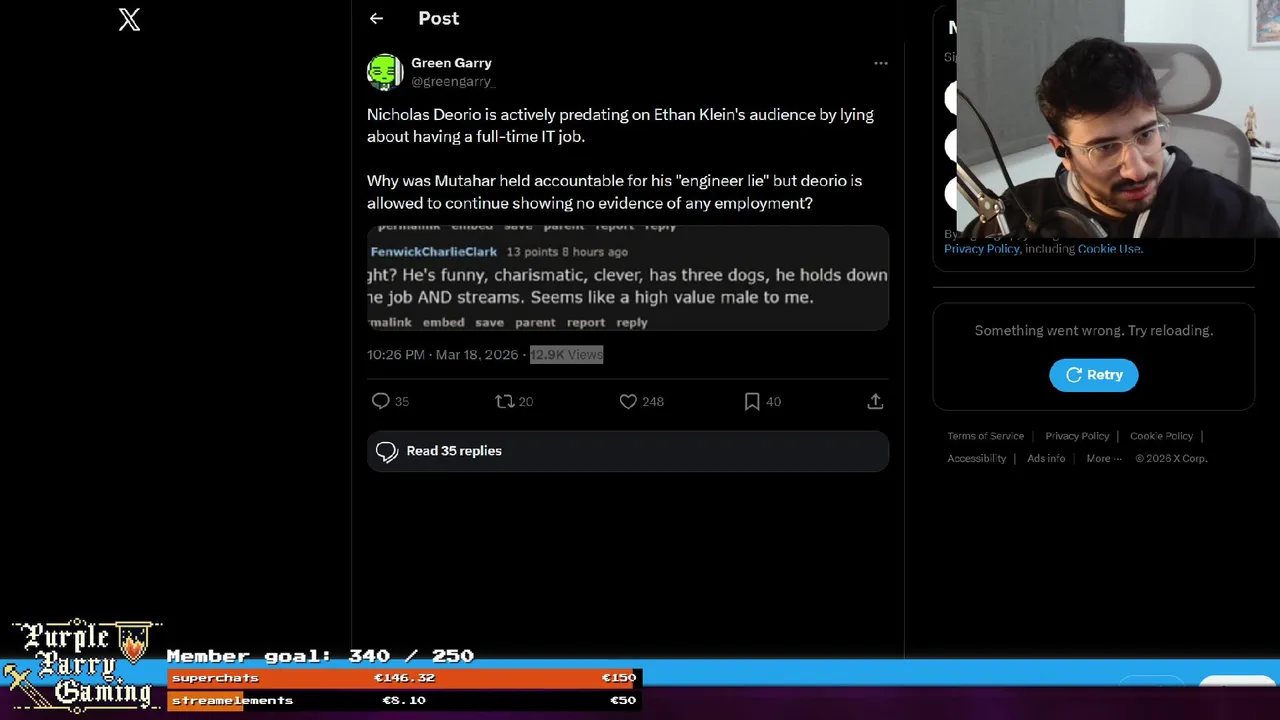Click the bookmark count 40
The width and height of the screenshot is (1280, 720).
[773, 401]
